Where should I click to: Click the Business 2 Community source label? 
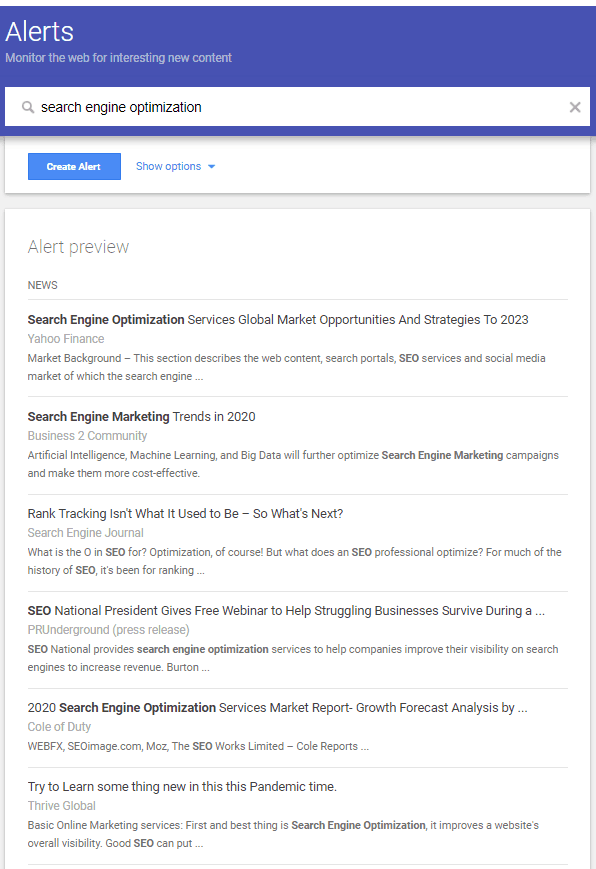point(87,436)
